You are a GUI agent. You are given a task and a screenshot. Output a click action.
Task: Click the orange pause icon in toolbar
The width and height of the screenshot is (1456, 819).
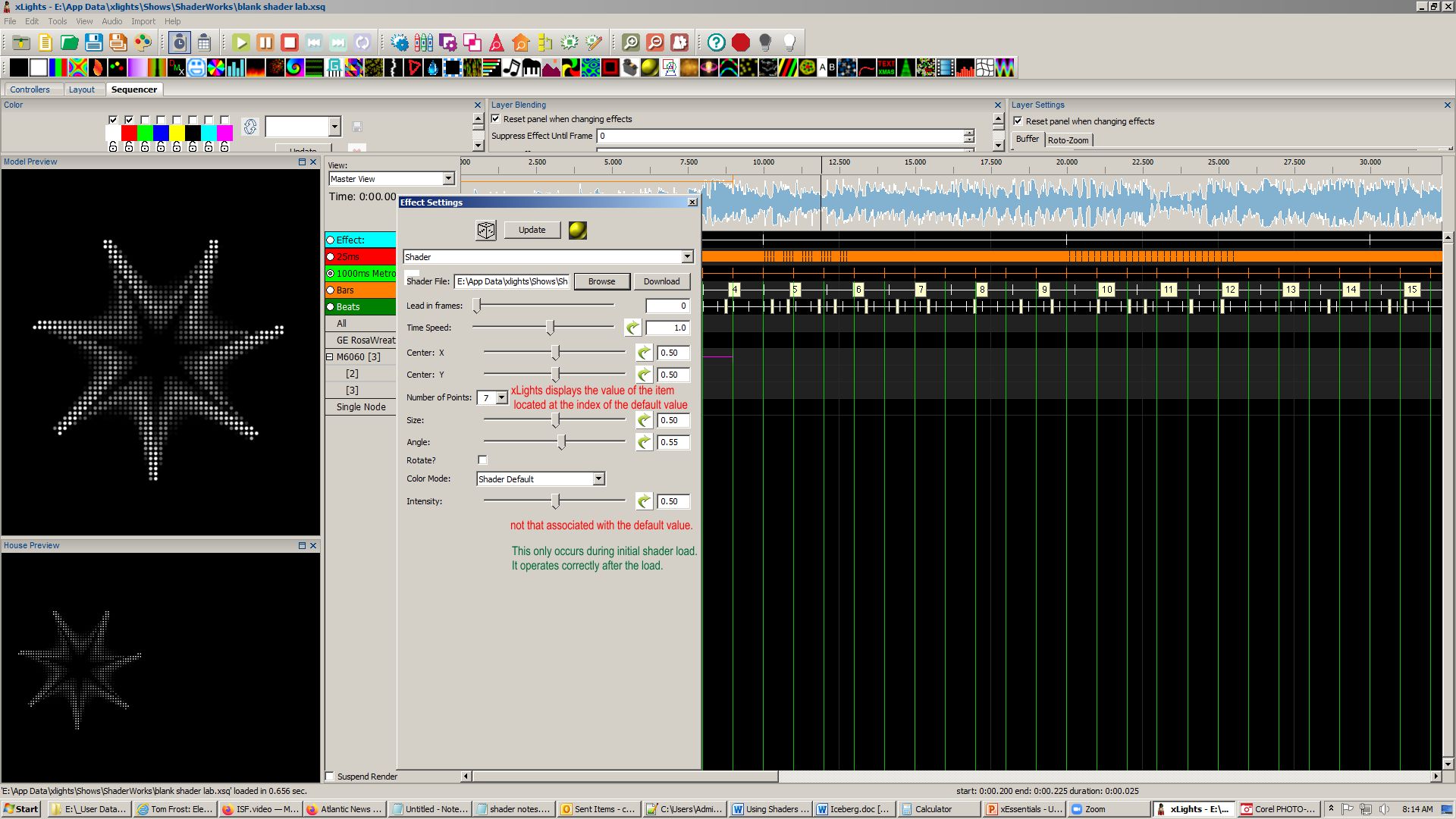pos(265,42)
